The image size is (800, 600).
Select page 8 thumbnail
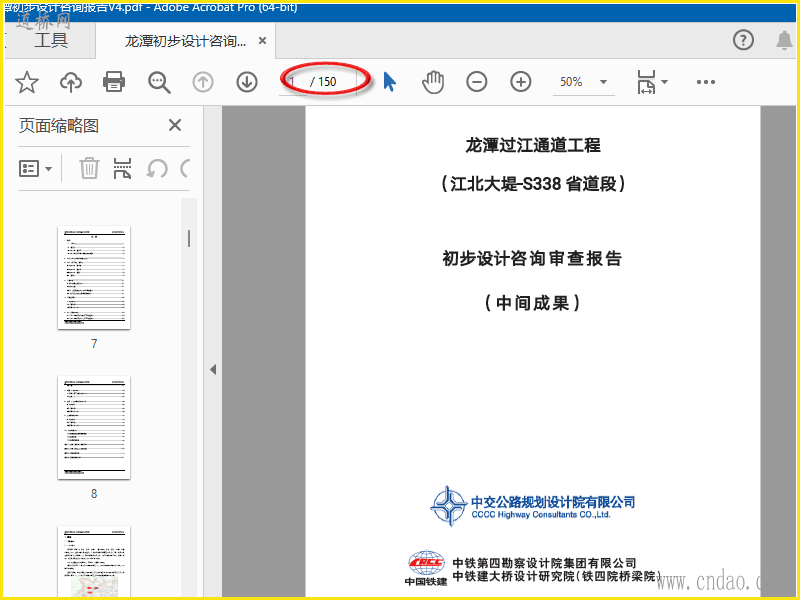coord(94,428)
